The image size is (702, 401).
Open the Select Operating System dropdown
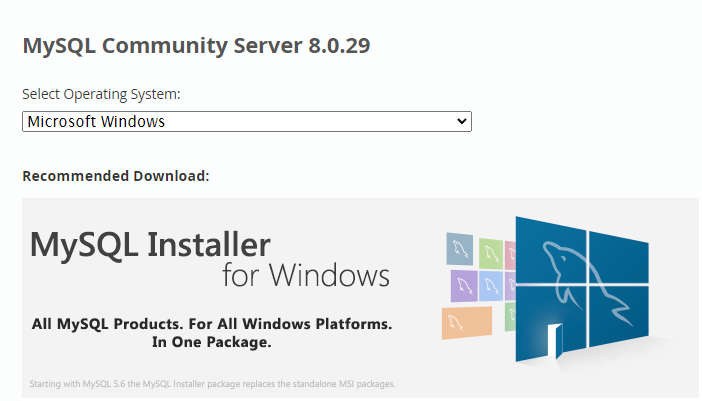click(246, 121)
